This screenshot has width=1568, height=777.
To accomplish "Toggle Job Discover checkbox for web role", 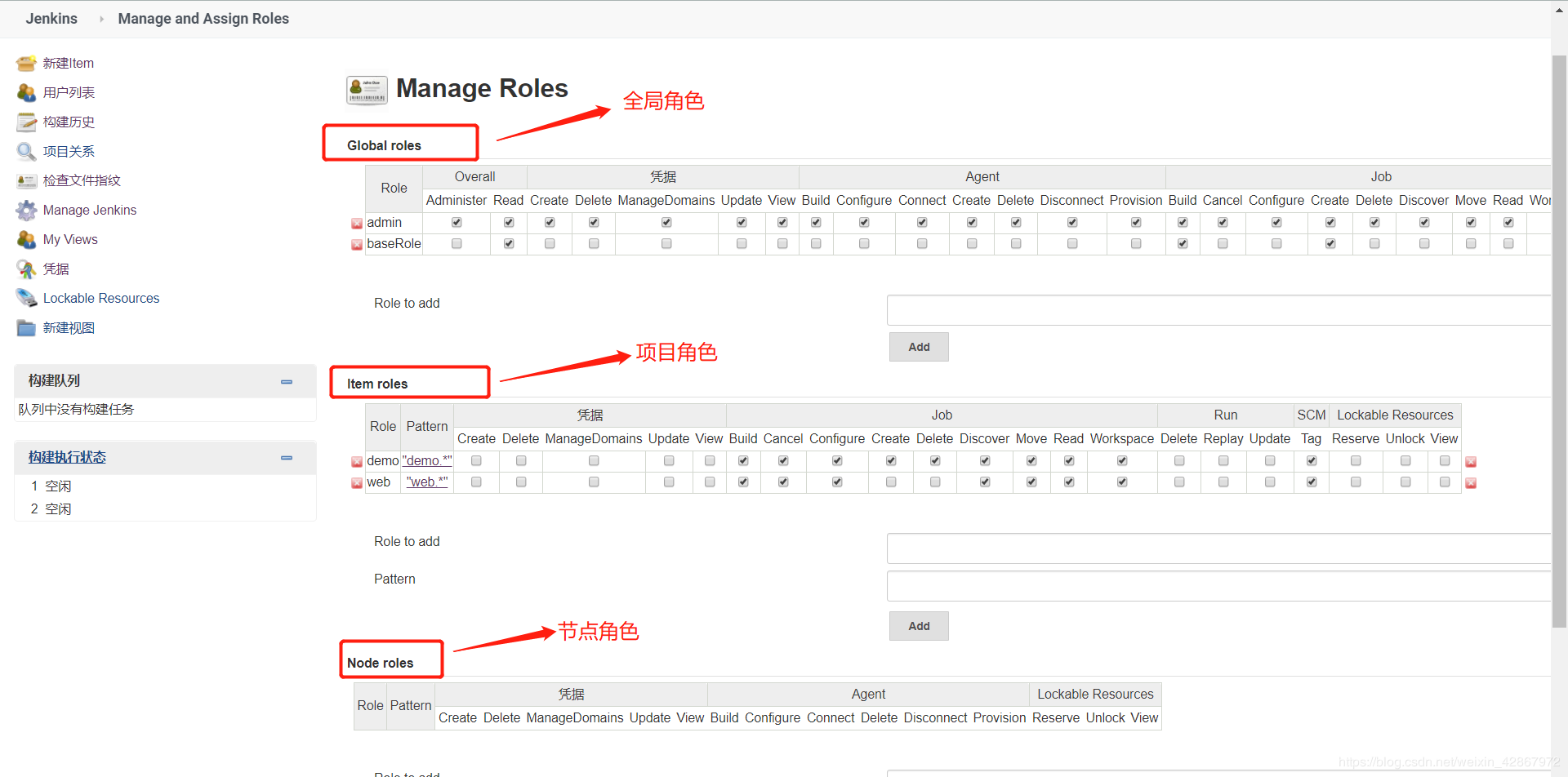I will pyautogui.click(x=985, y=482).
